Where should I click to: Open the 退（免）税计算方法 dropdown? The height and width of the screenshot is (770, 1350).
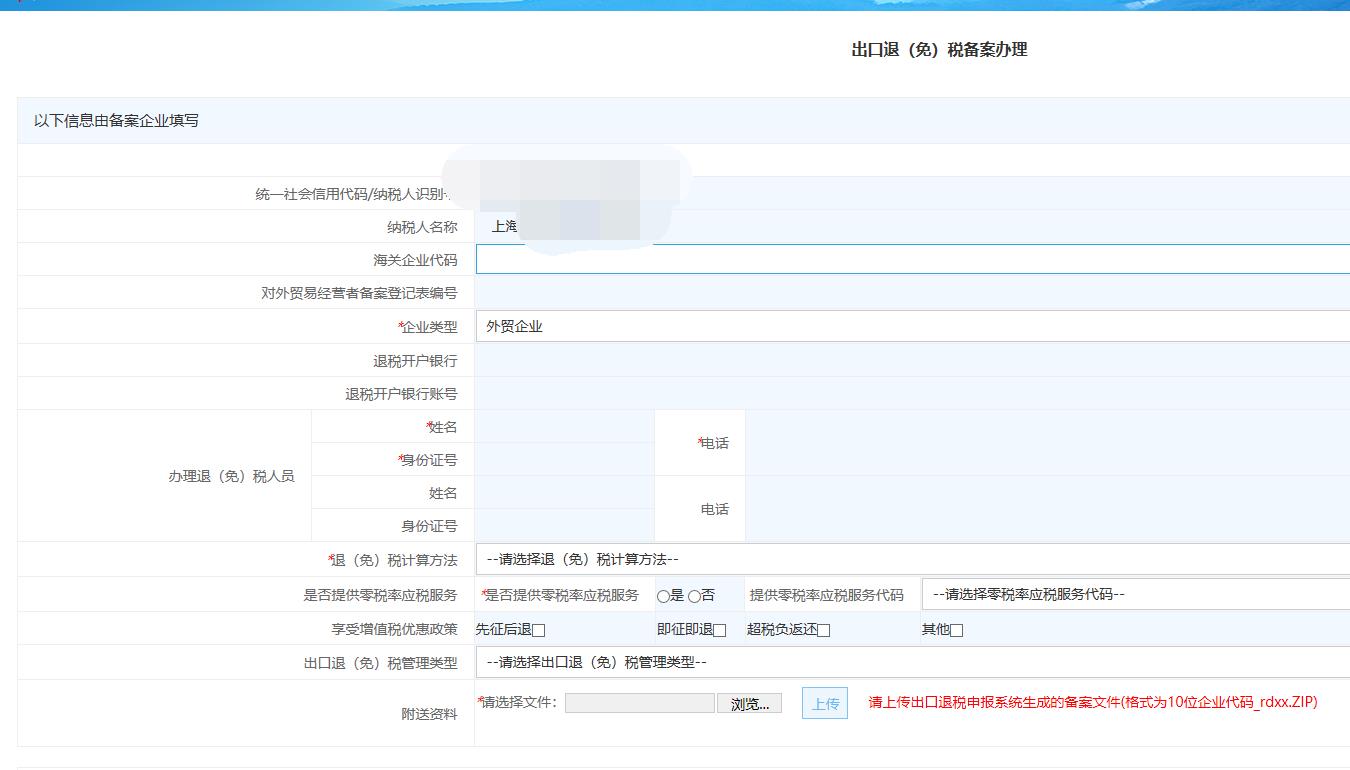913,559
